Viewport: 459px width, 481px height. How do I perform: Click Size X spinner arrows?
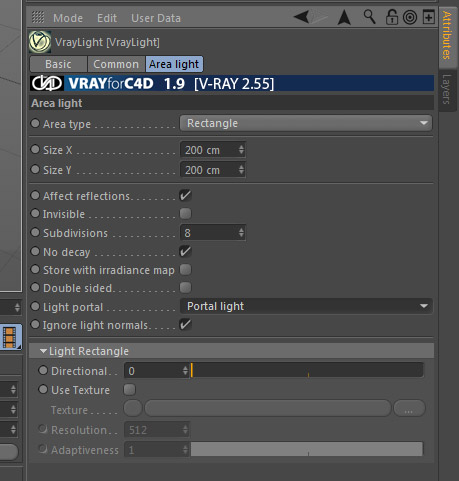tap(241, 150)
